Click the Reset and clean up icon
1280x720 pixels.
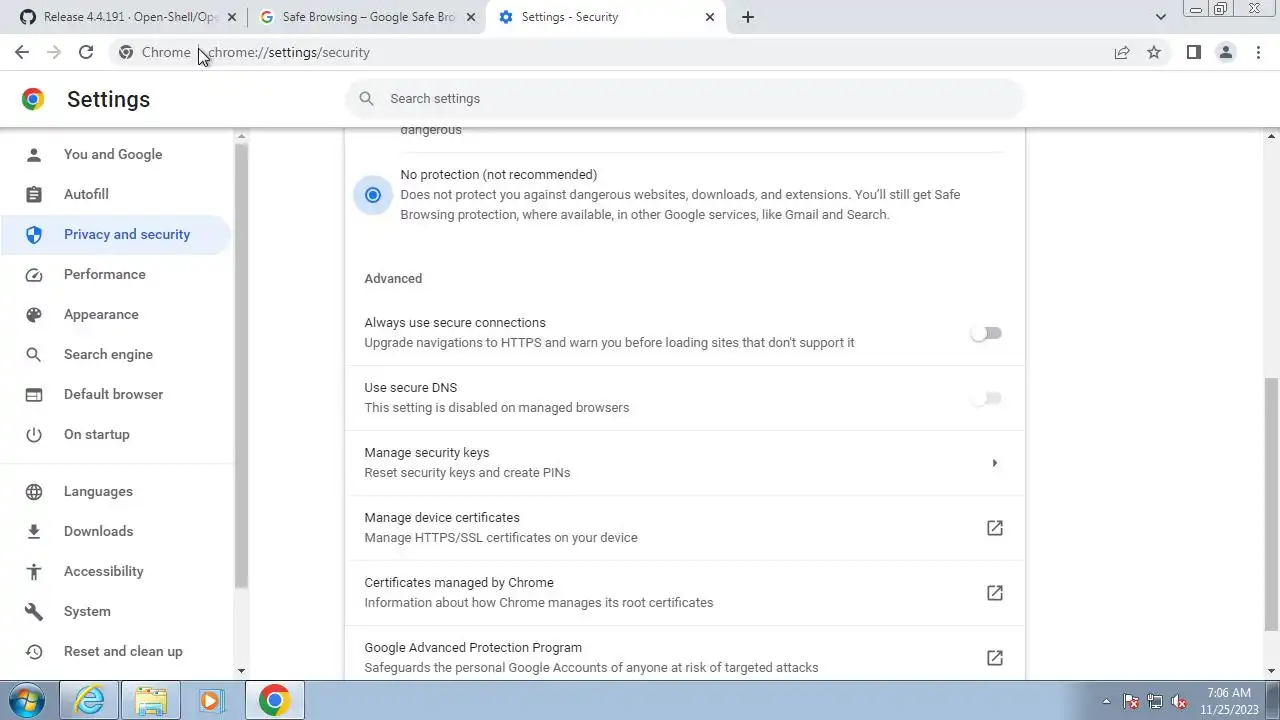[x=34, y=651]
